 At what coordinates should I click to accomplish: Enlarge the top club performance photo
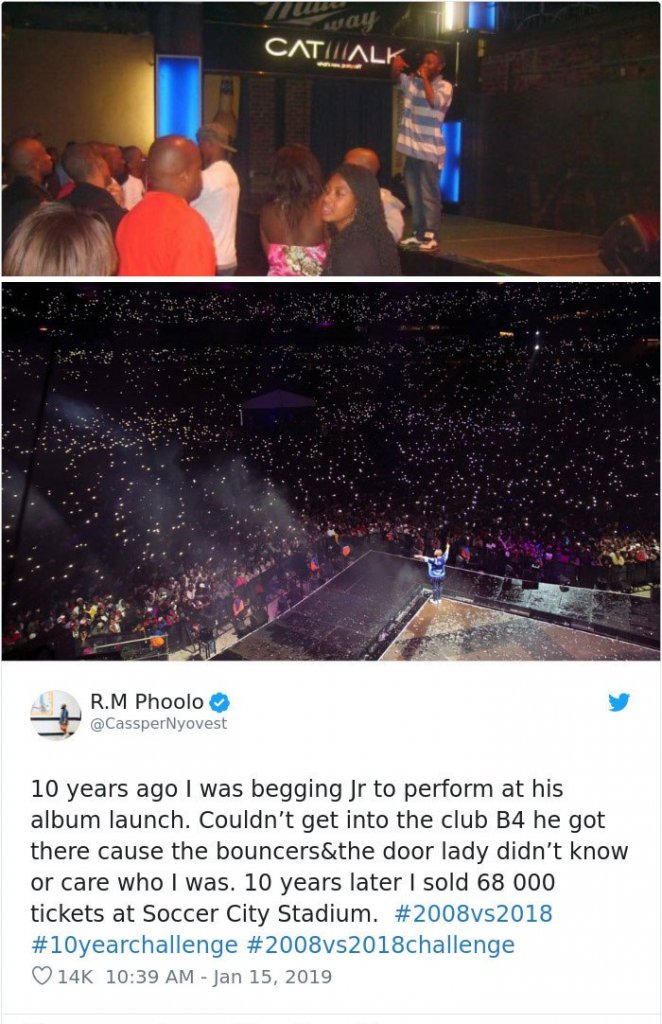click(x=331, y=138)
